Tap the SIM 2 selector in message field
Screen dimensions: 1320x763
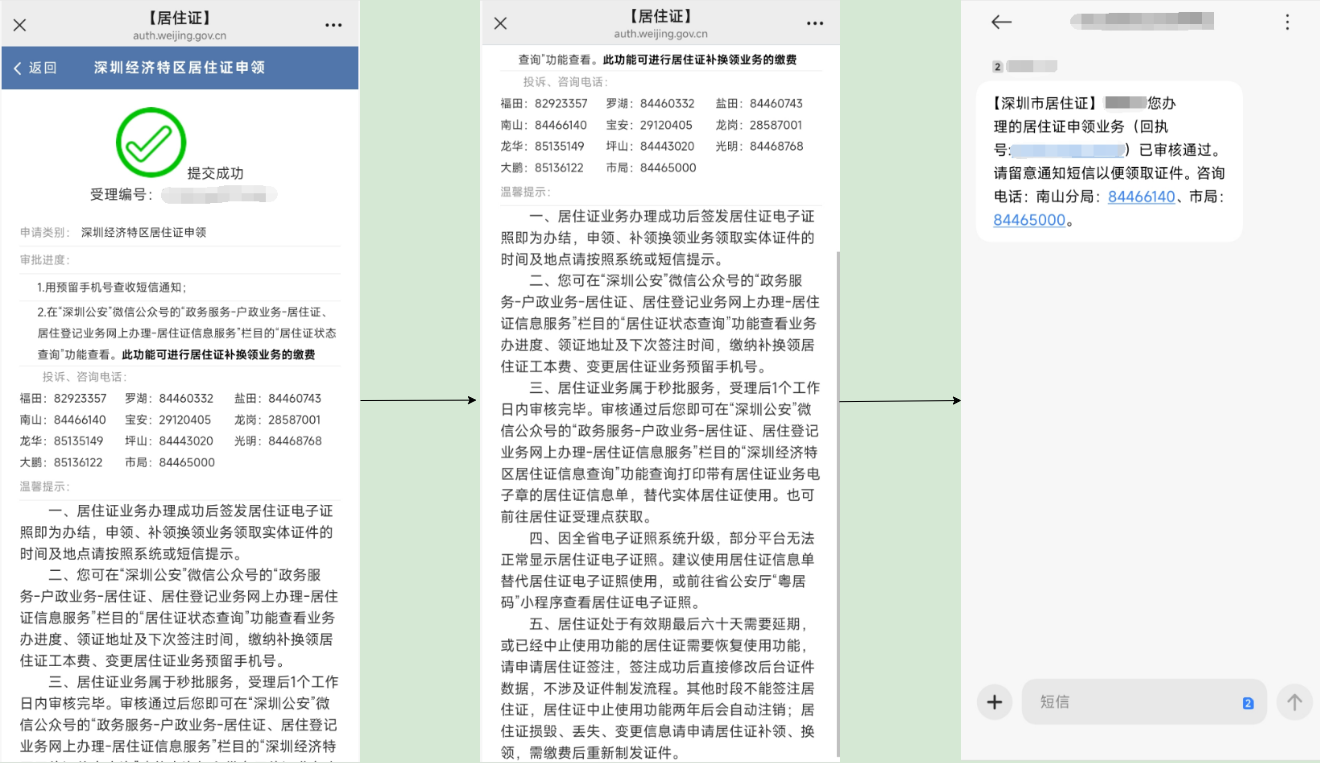[1248, 703]
